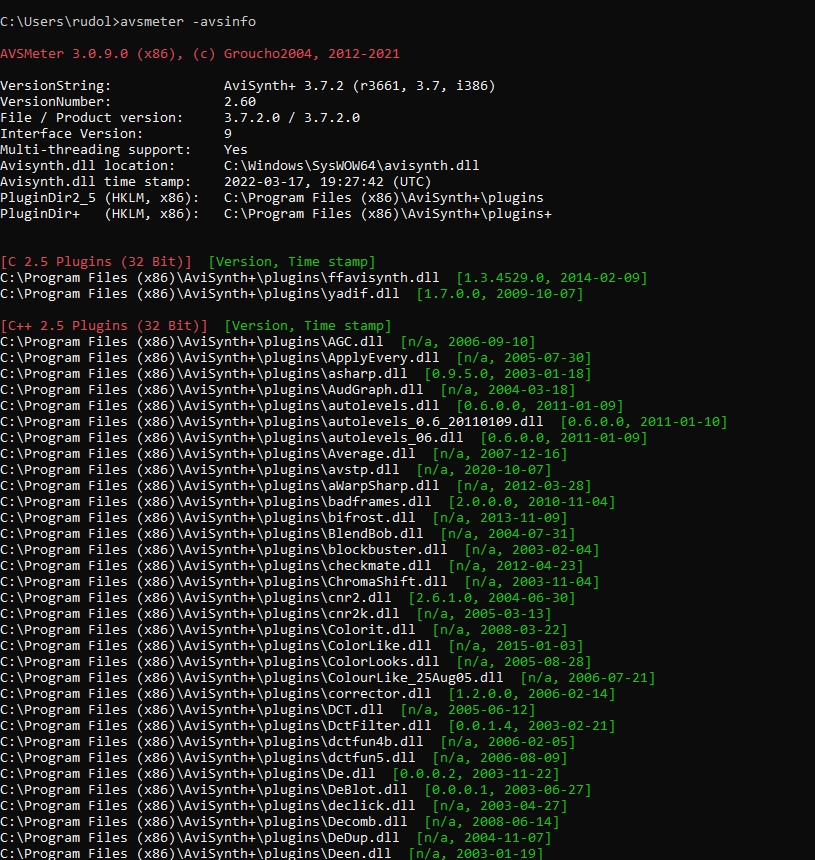This screenshot has width=815, height=860.
Task: Click the red C++ 2.5 Plugins heading
Action: [105, 326]
